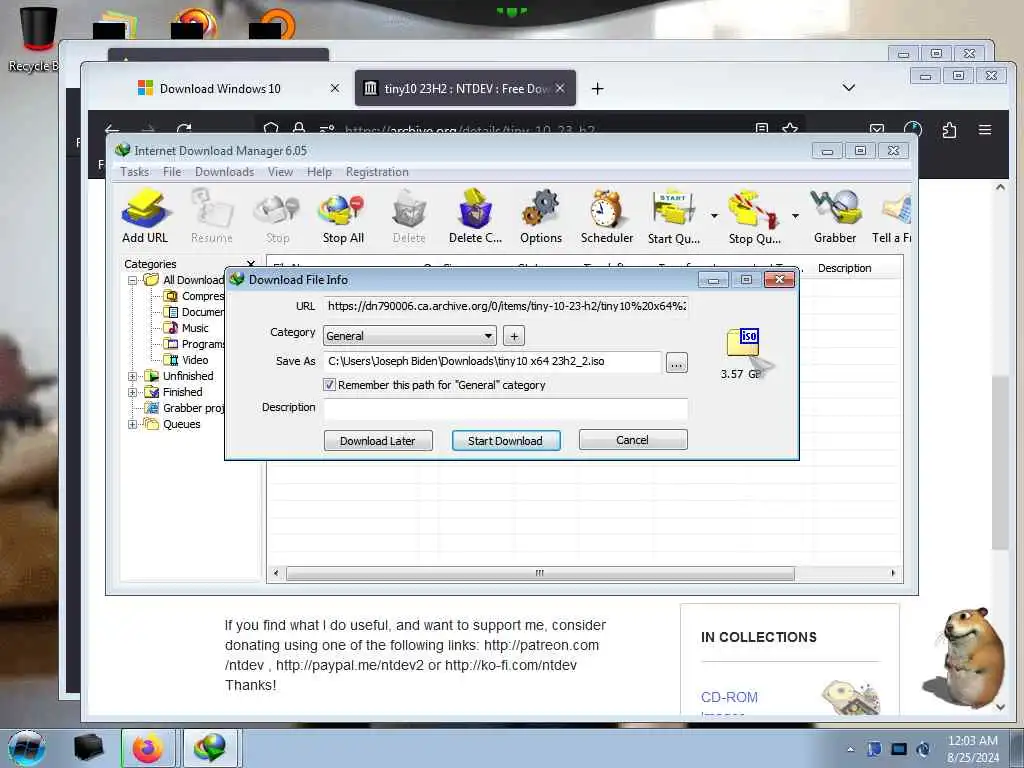Click the Add URL toolbar icon

pyautogui.click(x=145, y=216)
